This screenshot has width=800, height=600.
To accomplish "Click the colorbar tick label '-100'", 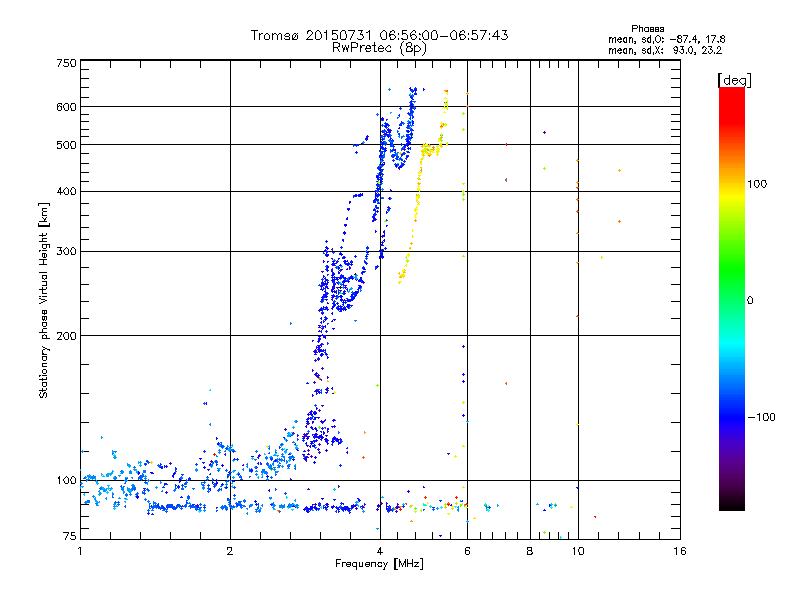I will click(x=761, y=417).
